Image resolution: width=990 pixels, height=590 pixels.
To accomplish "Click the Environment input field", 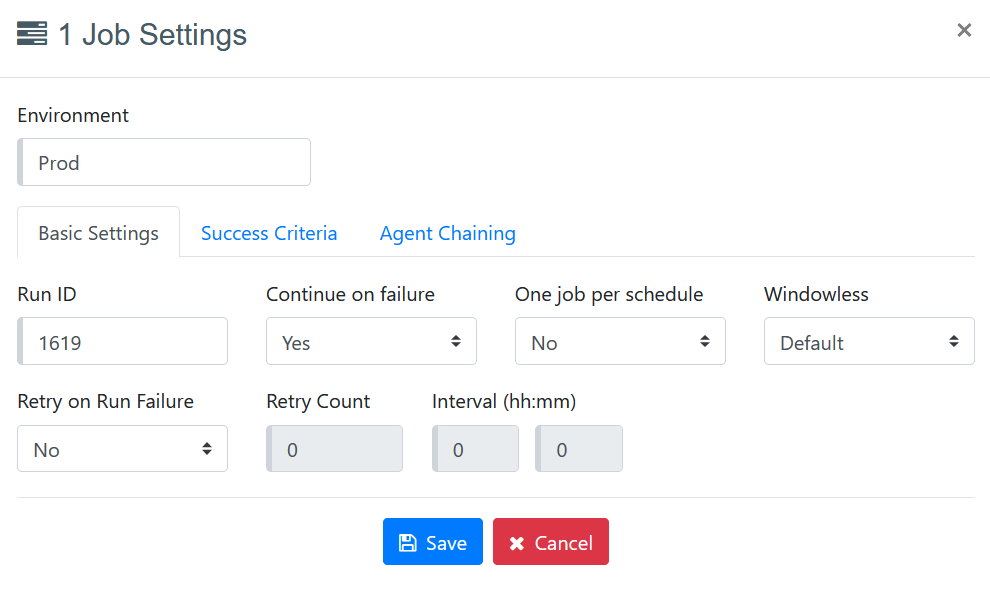I will click(x=165, y=162).
